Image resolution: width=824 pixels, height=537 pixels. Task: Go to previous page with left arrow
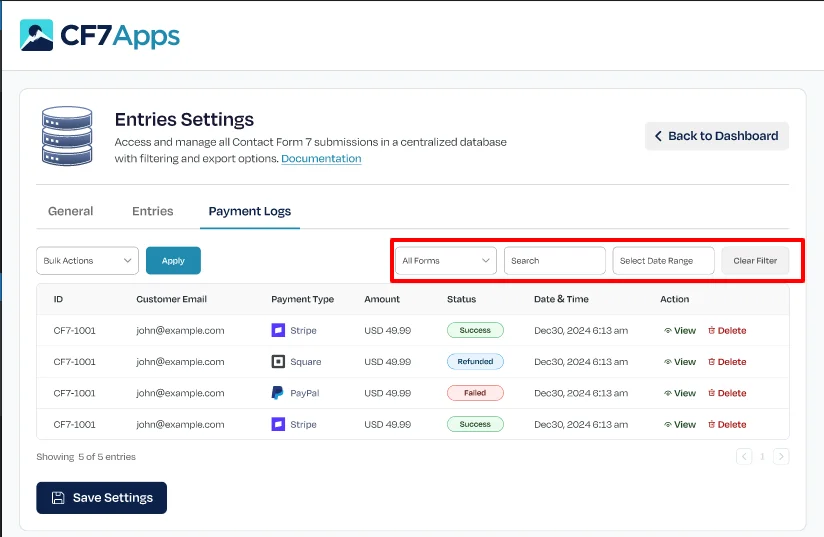click(744, 457)
